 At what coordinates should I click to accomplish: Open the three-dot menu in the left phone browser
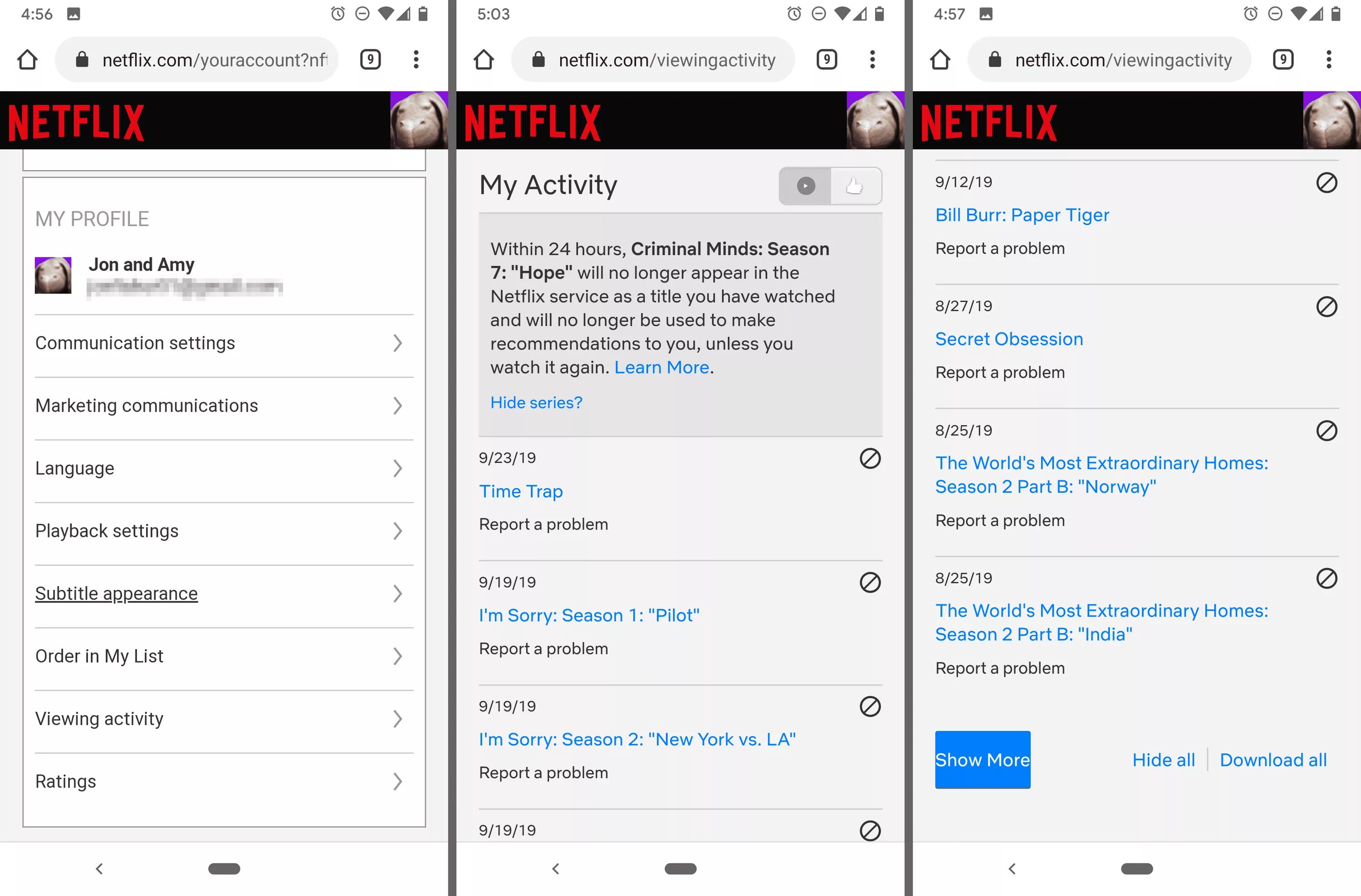click(416, 59)
